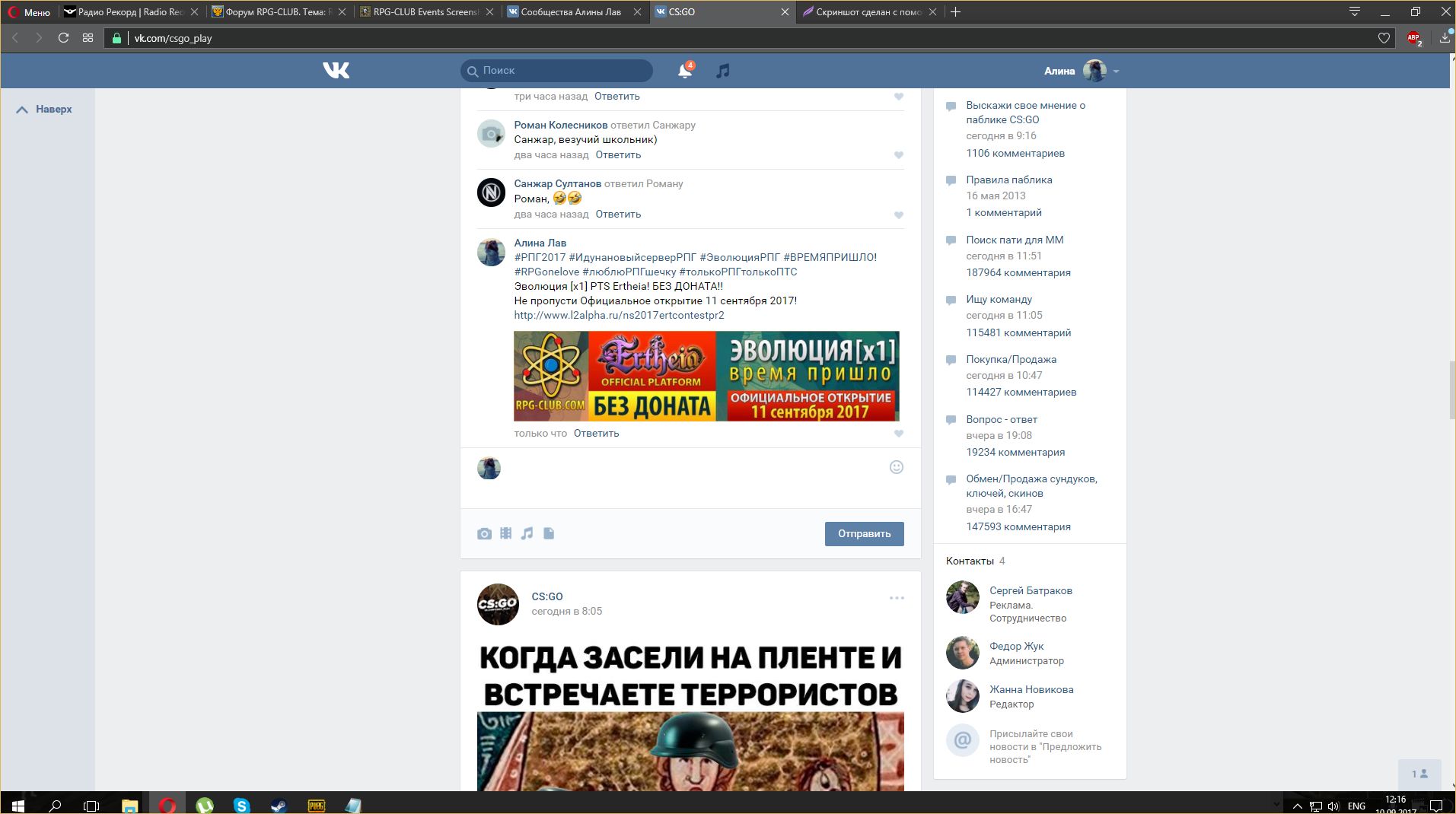
Task: Like Алина Лав's comment
Action: (899, 434)
